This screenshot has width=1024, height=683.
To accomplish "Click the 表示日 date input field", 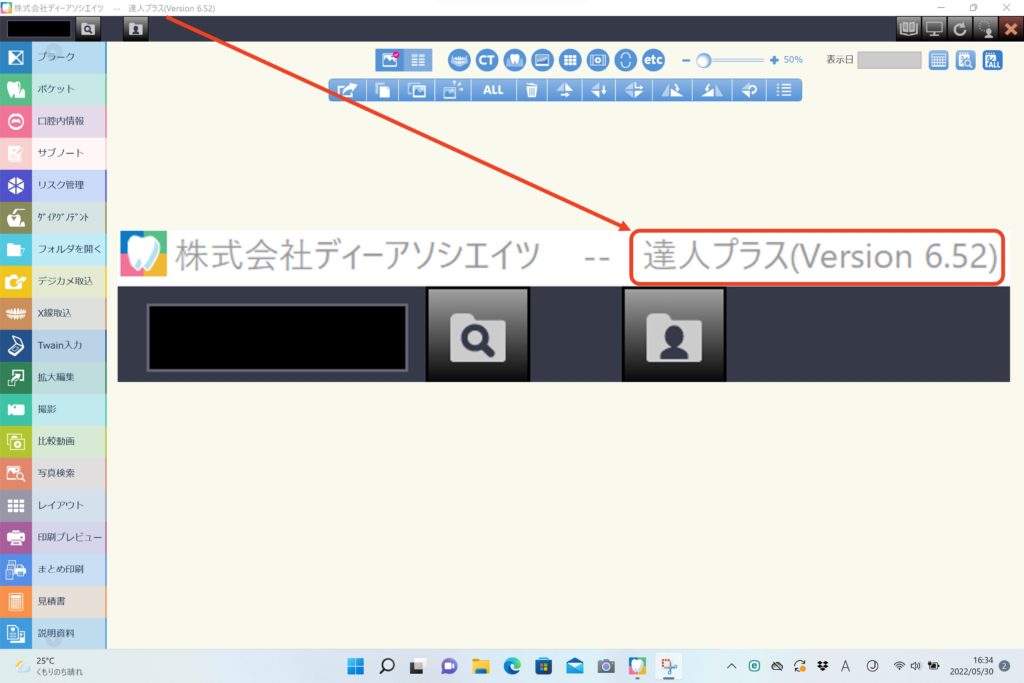I will click(x=889, y=60).
